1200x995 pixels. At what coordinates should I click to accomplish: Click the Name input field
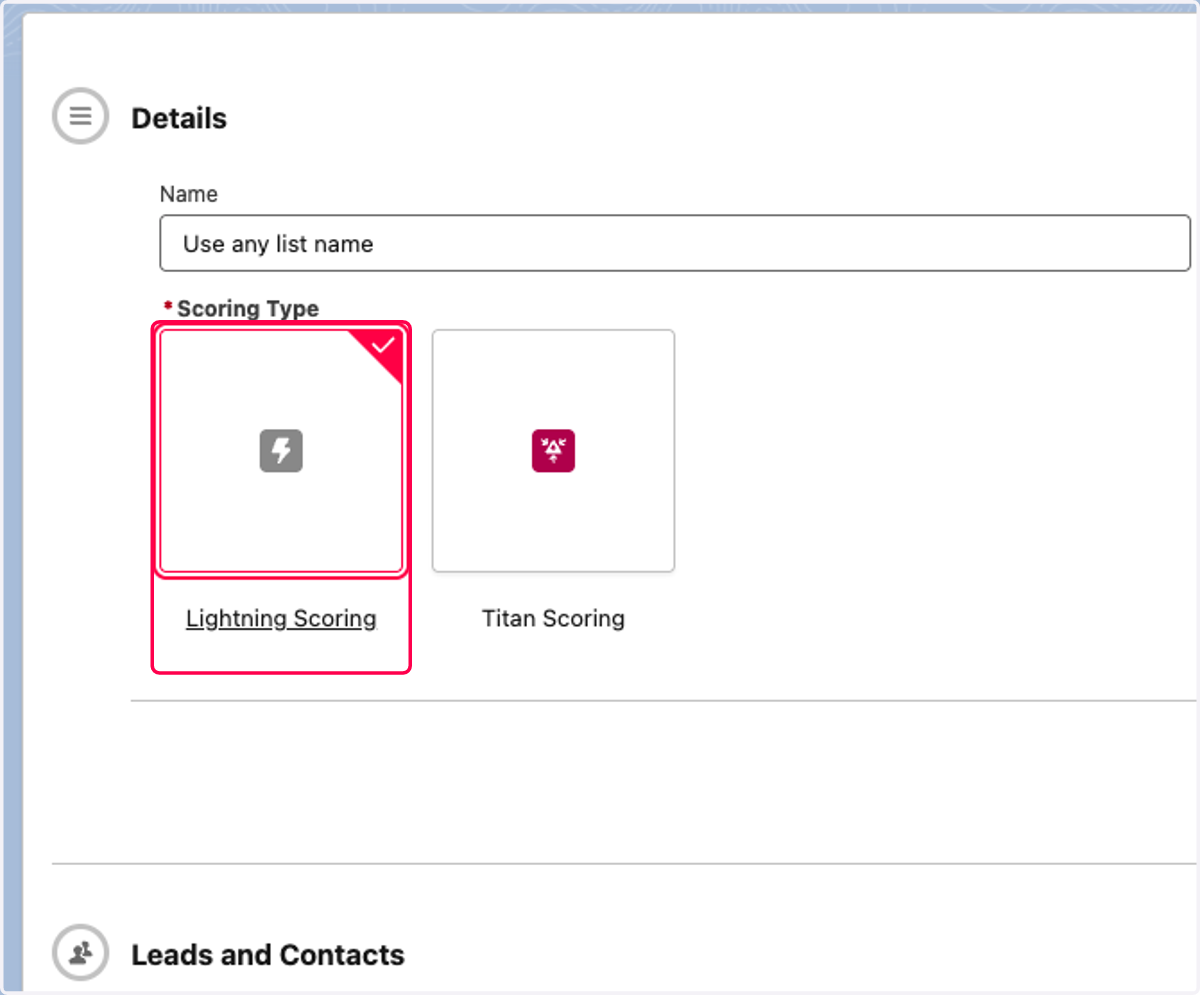click(x=675, y=243)
